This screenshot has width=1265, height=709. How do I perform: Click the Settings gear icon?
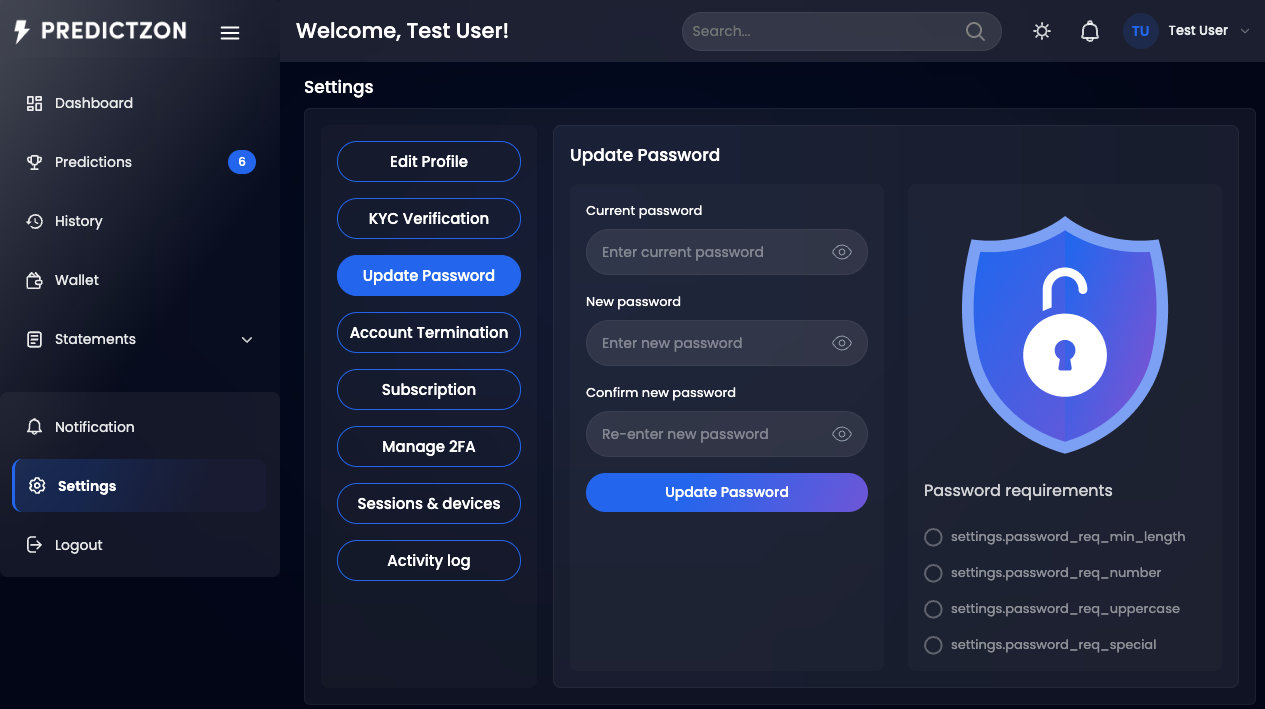(x=38, y=486)
